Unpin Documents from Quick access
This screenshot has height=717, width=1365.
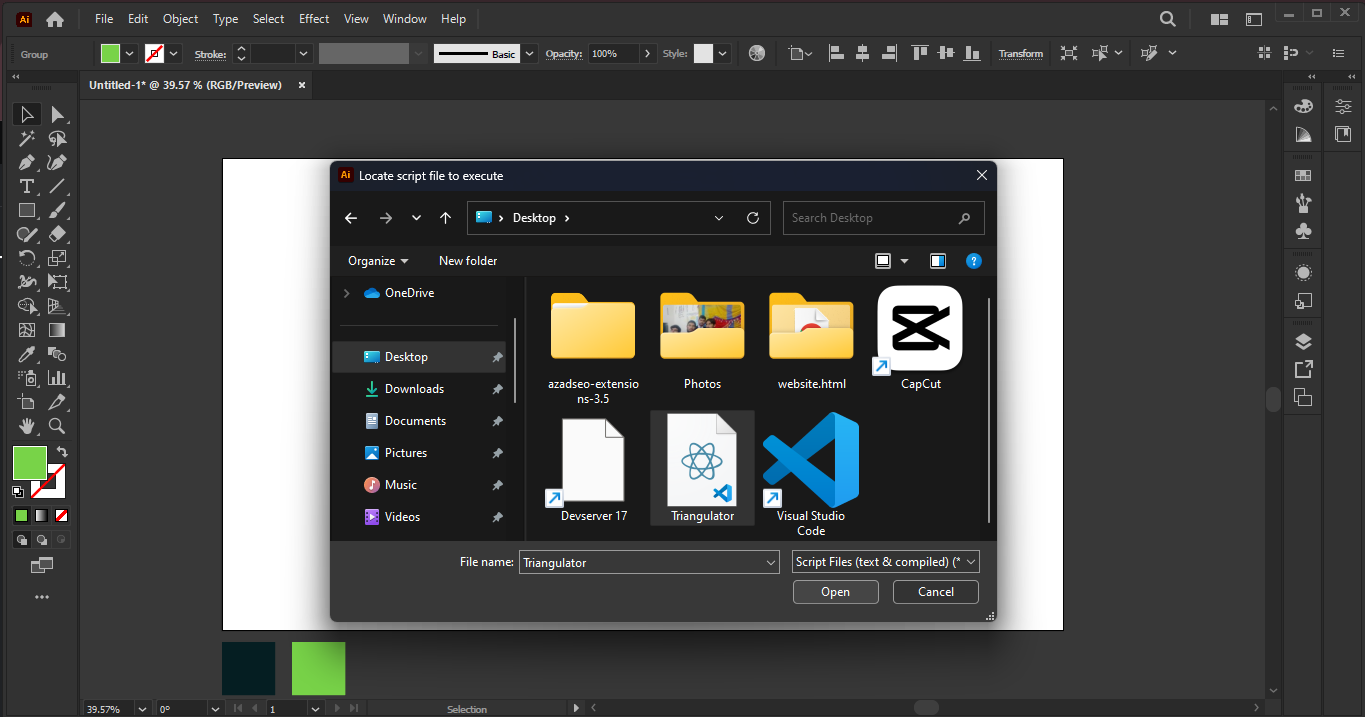click(x=497, y=420)
